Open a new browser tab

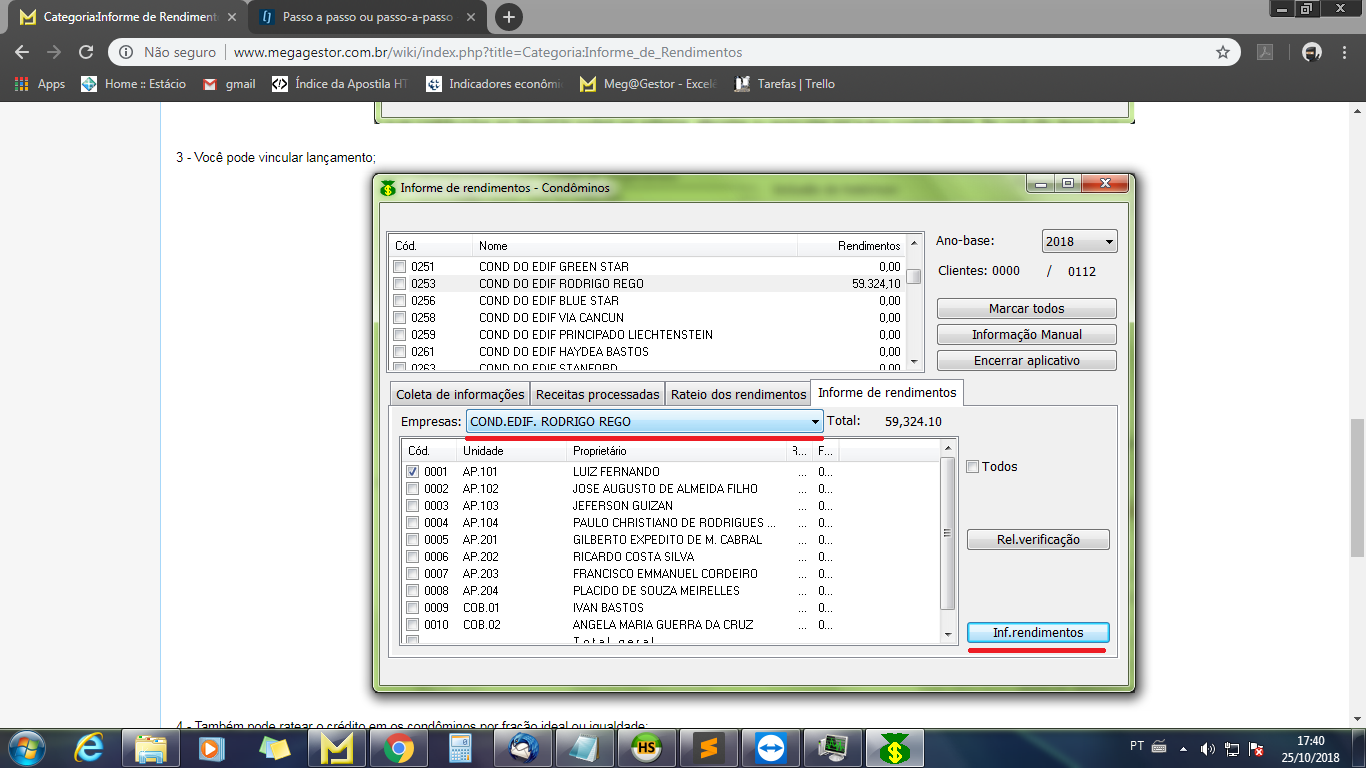pos(509,17)
